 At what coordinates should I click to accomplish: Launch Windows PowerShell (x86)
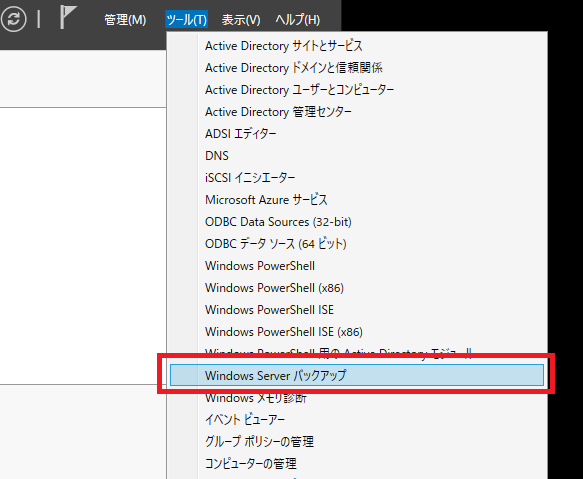(357, 287)
